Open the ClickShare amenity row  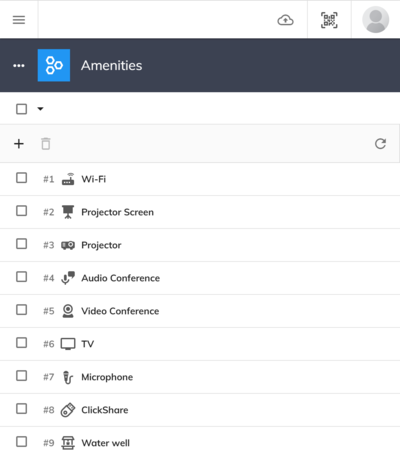pos(200,410)
